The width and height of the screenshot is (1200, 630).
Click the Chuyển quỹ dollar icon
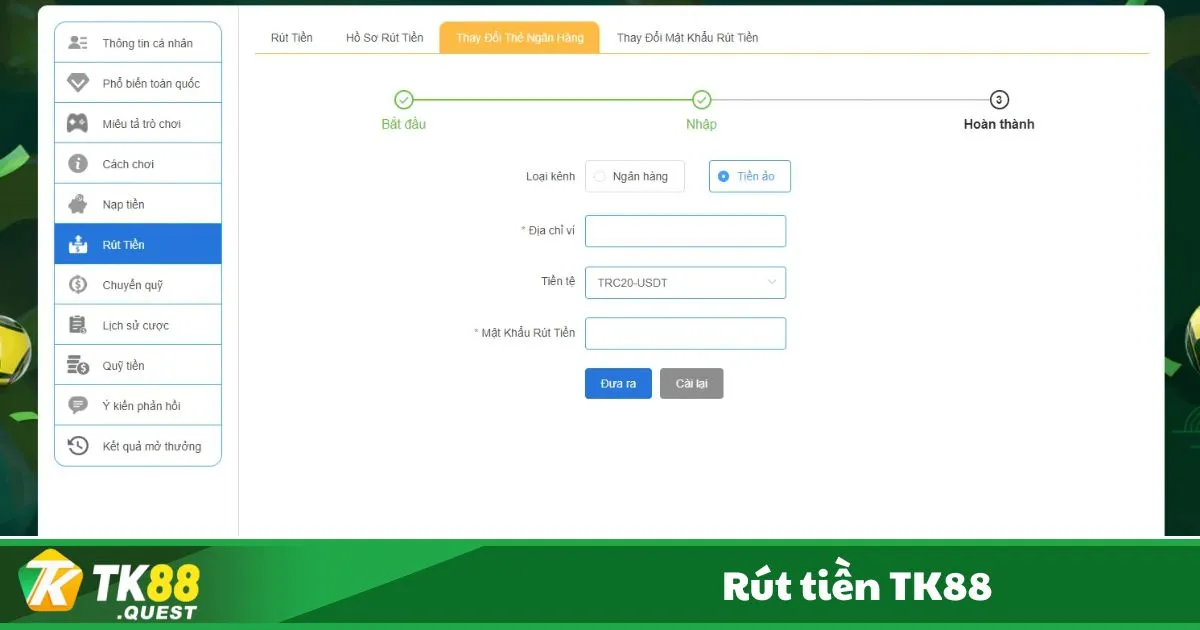78,284
